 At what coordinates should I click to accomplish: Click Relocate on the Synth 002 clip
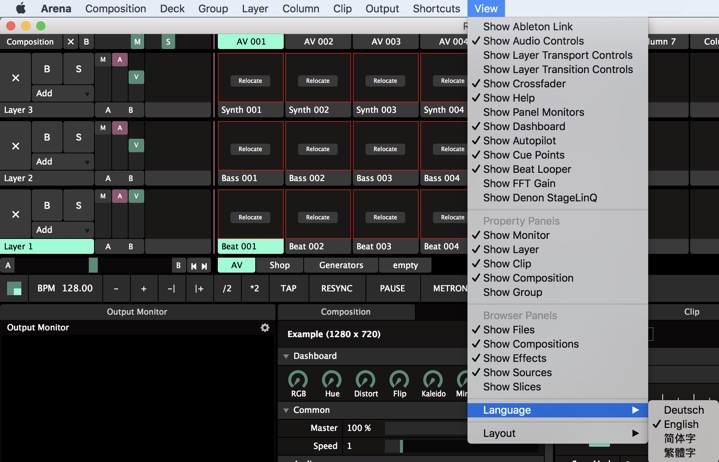[317, 81]
